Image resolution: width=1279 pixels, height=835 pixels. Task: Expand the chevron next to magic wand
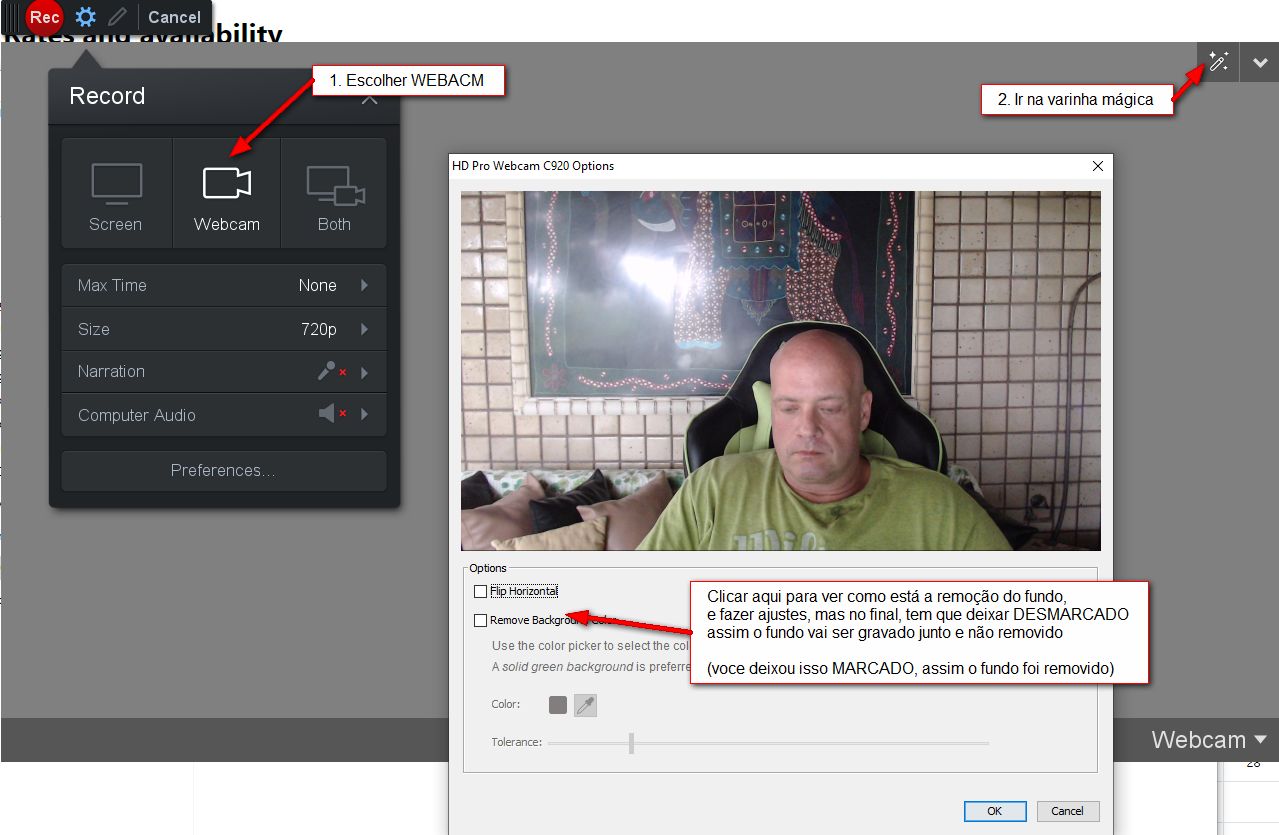coord(1259,63)
